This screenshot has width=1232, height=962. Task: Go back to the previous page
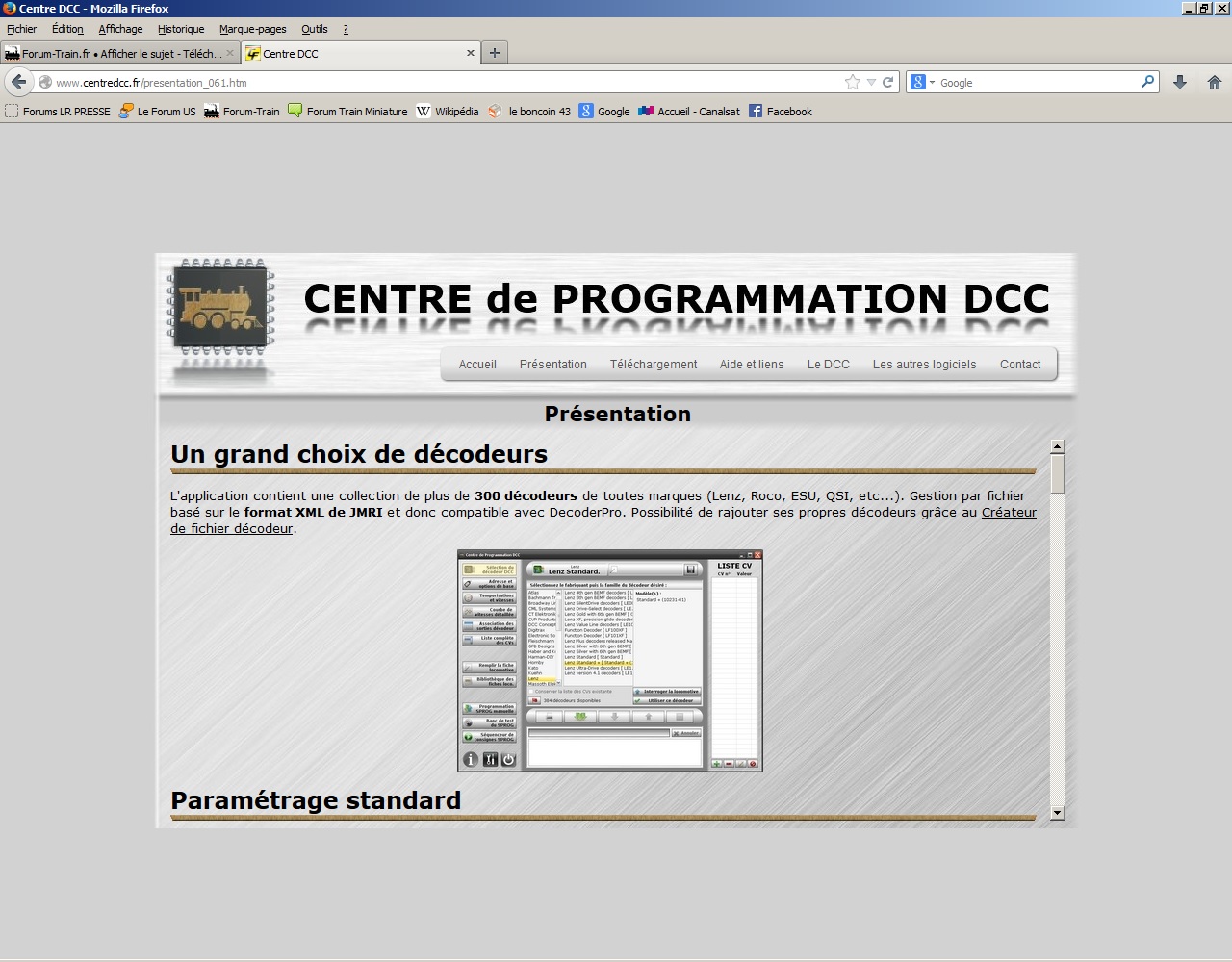19,82
